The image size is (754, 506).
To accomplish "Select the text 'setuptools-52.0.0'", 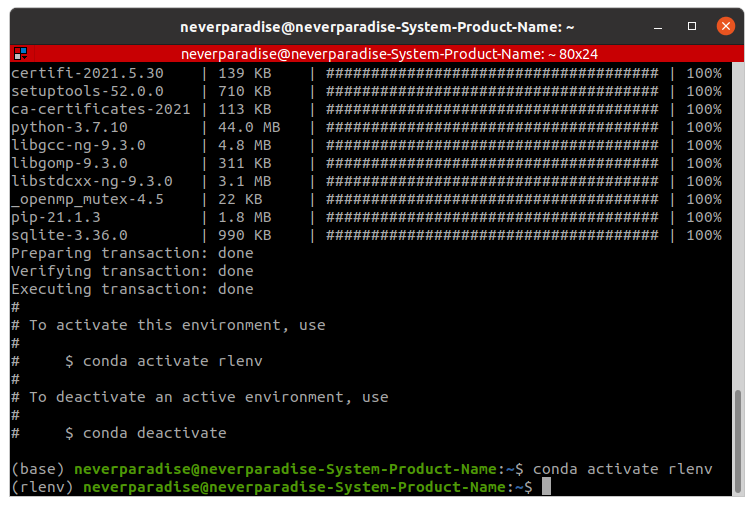I will click(x=87, y=91).
